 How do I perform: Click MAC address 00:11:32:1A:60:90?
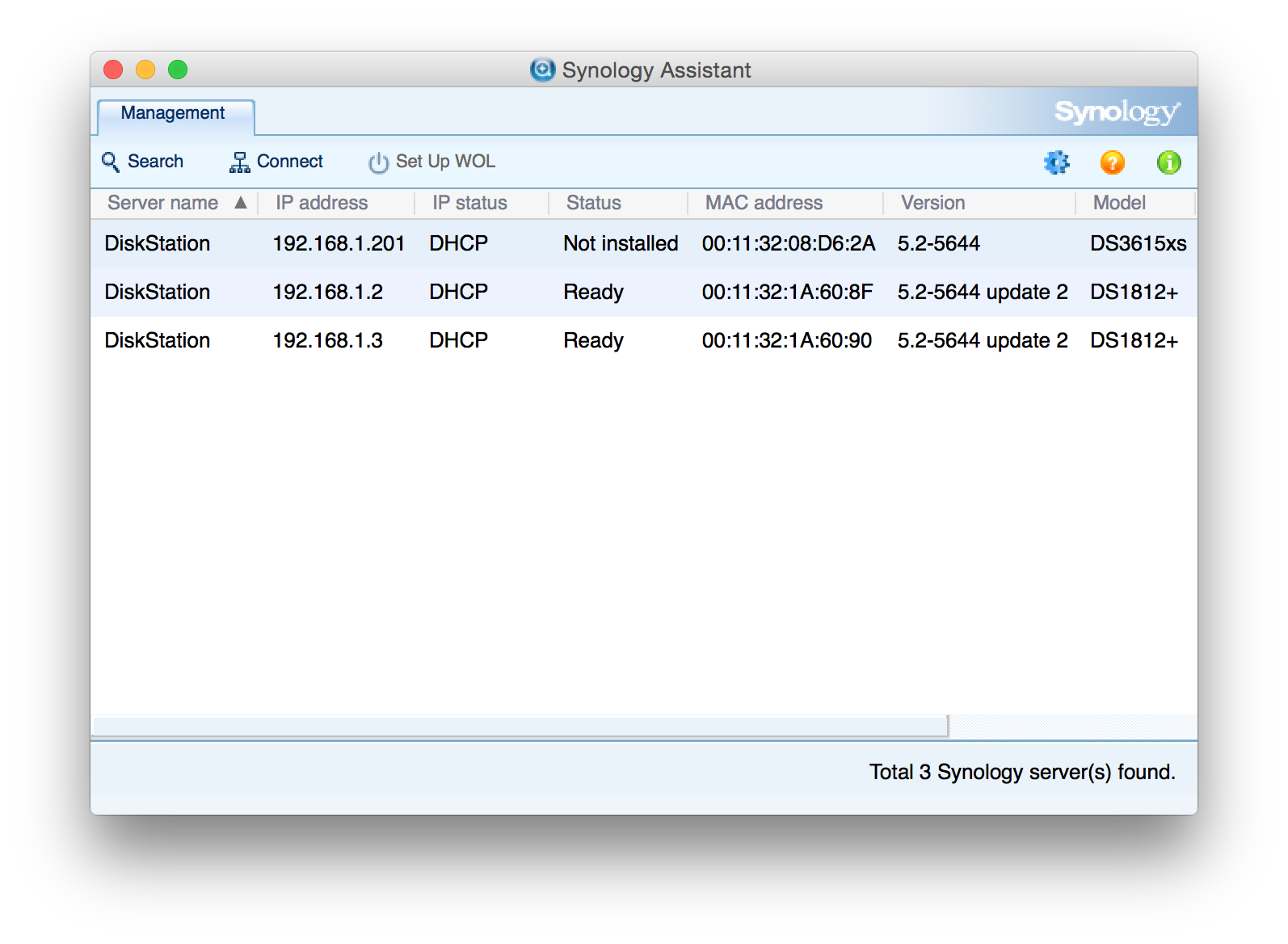(x=787, y=340)
